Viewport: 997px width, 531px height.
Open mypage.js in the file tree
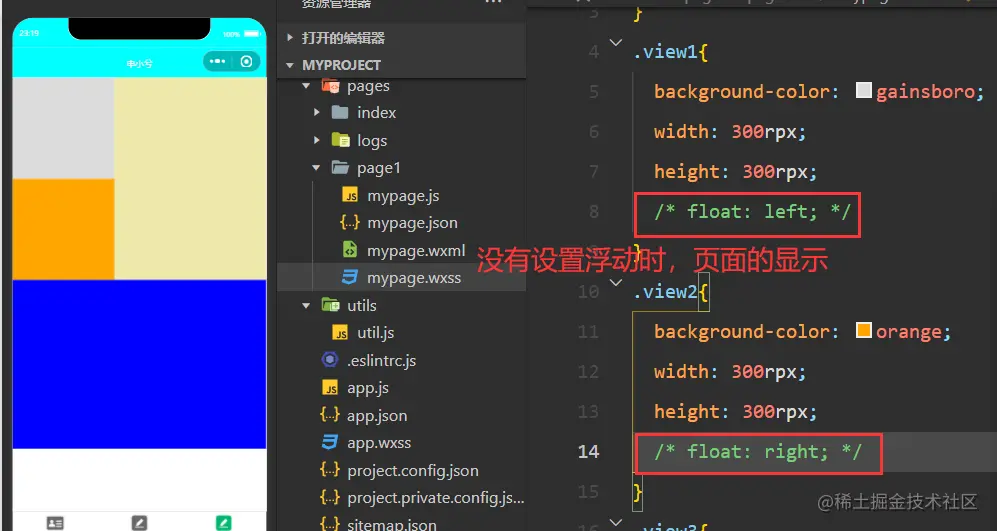[403, 196]
